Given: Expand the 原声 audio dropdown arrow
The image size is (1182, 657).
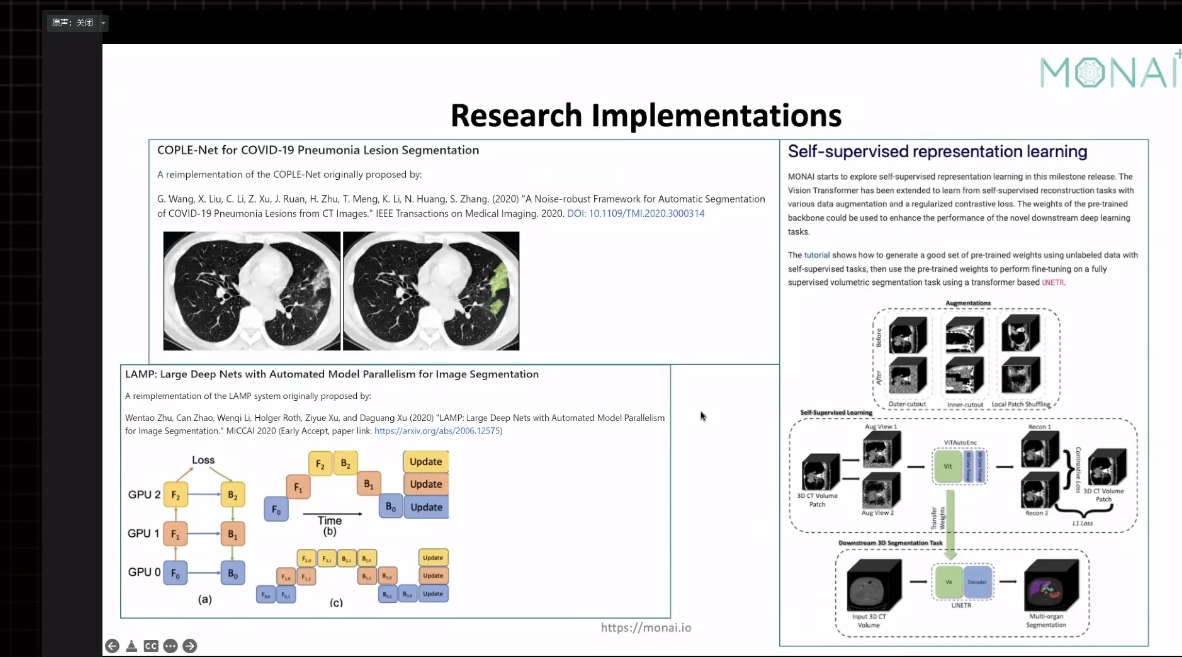Looking at the screenshot, I should [103, 23].
